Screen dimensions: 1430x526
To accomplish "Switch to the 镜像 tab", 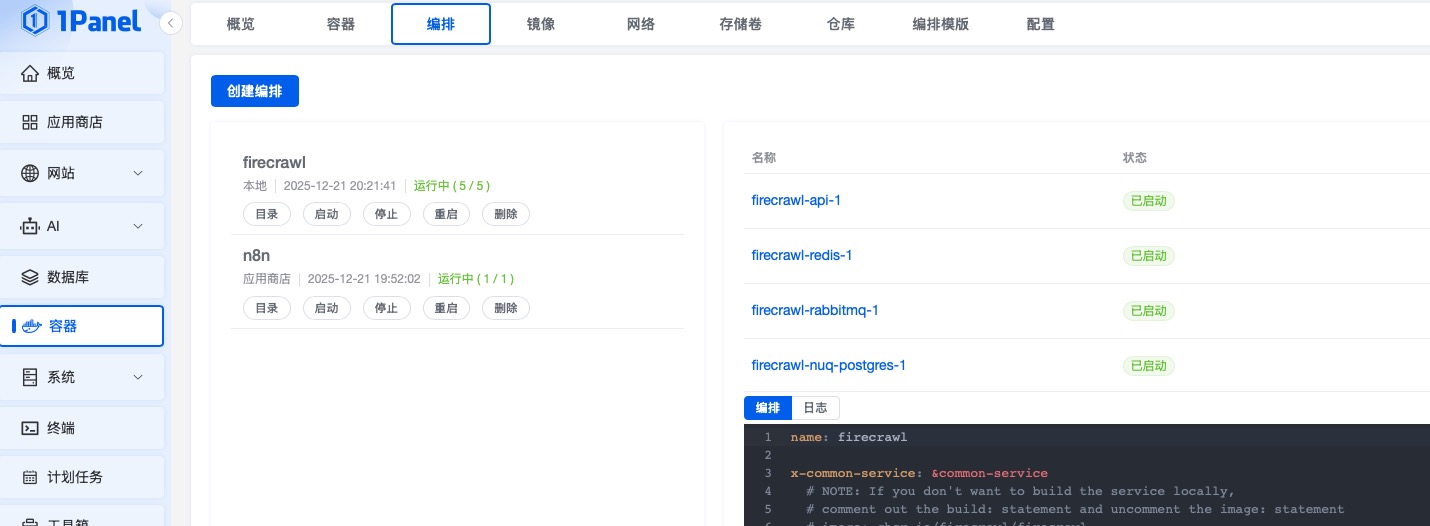I will (x=541, y=24).
